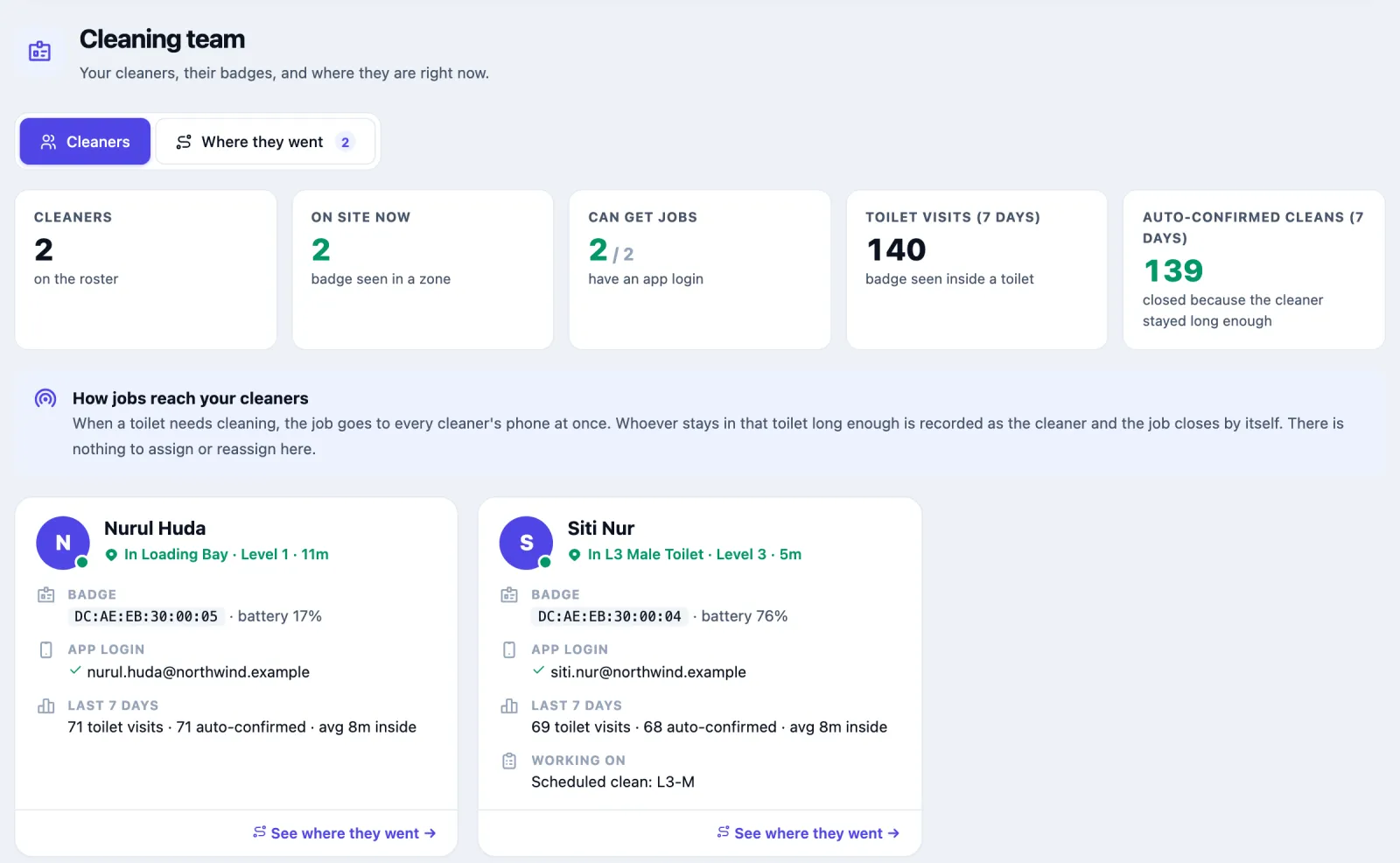Click '71 toilet visits' summary line

pyautogui.click(x=242, y=727)
